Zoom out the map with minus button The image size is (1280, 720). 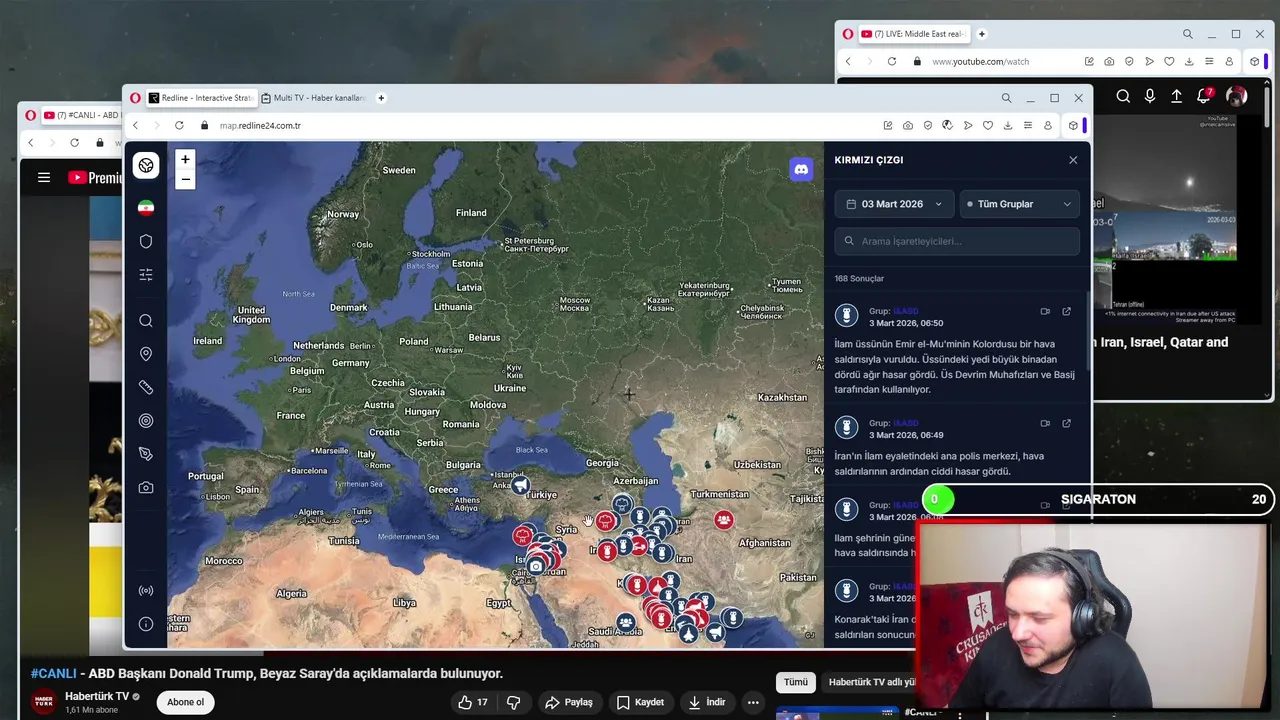(185, 180)
